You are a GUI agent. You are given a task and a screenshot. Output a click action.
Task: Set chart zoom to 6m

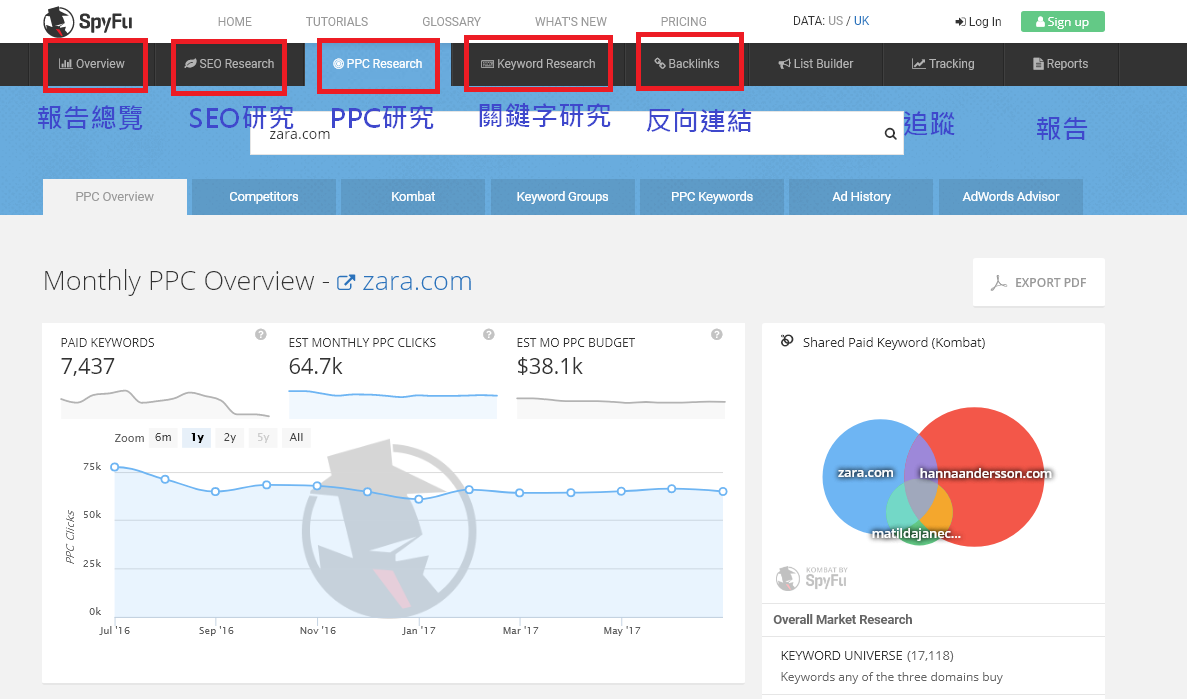164,438
